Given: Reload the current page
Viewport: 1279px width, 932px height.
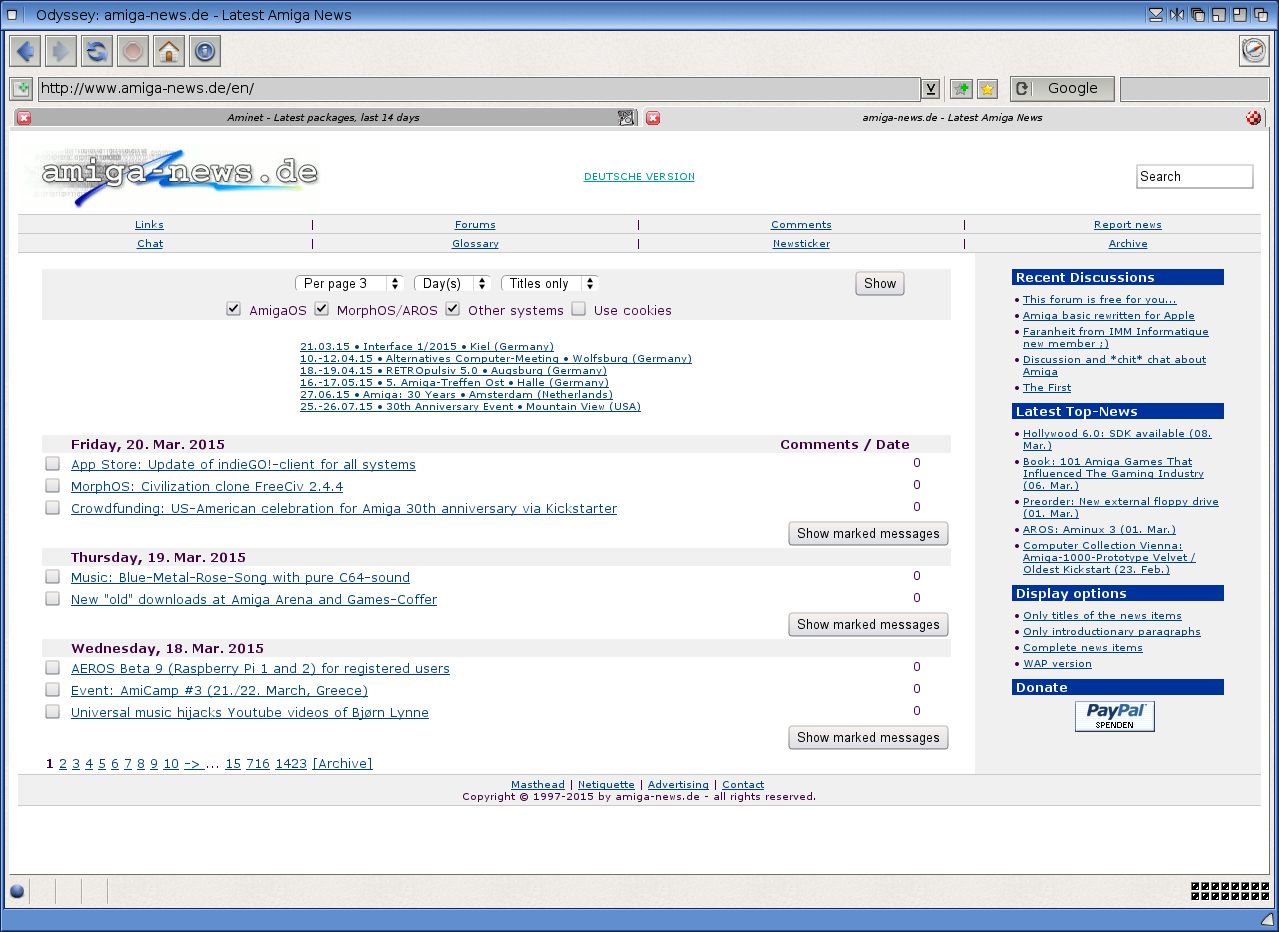Looking at the screenshot, I should 97,51.
